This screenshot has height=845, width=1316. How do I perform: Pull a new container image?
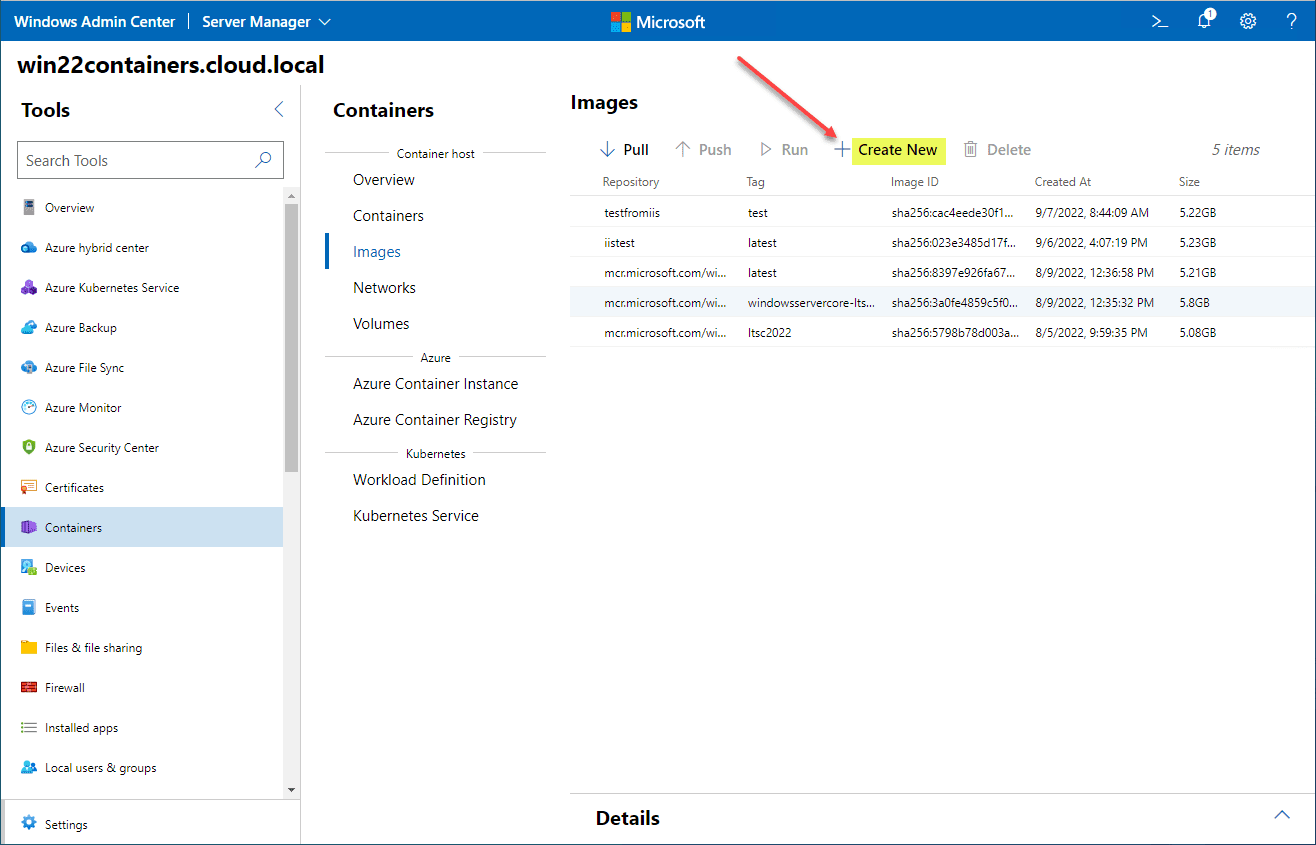(x=624, y=150)
